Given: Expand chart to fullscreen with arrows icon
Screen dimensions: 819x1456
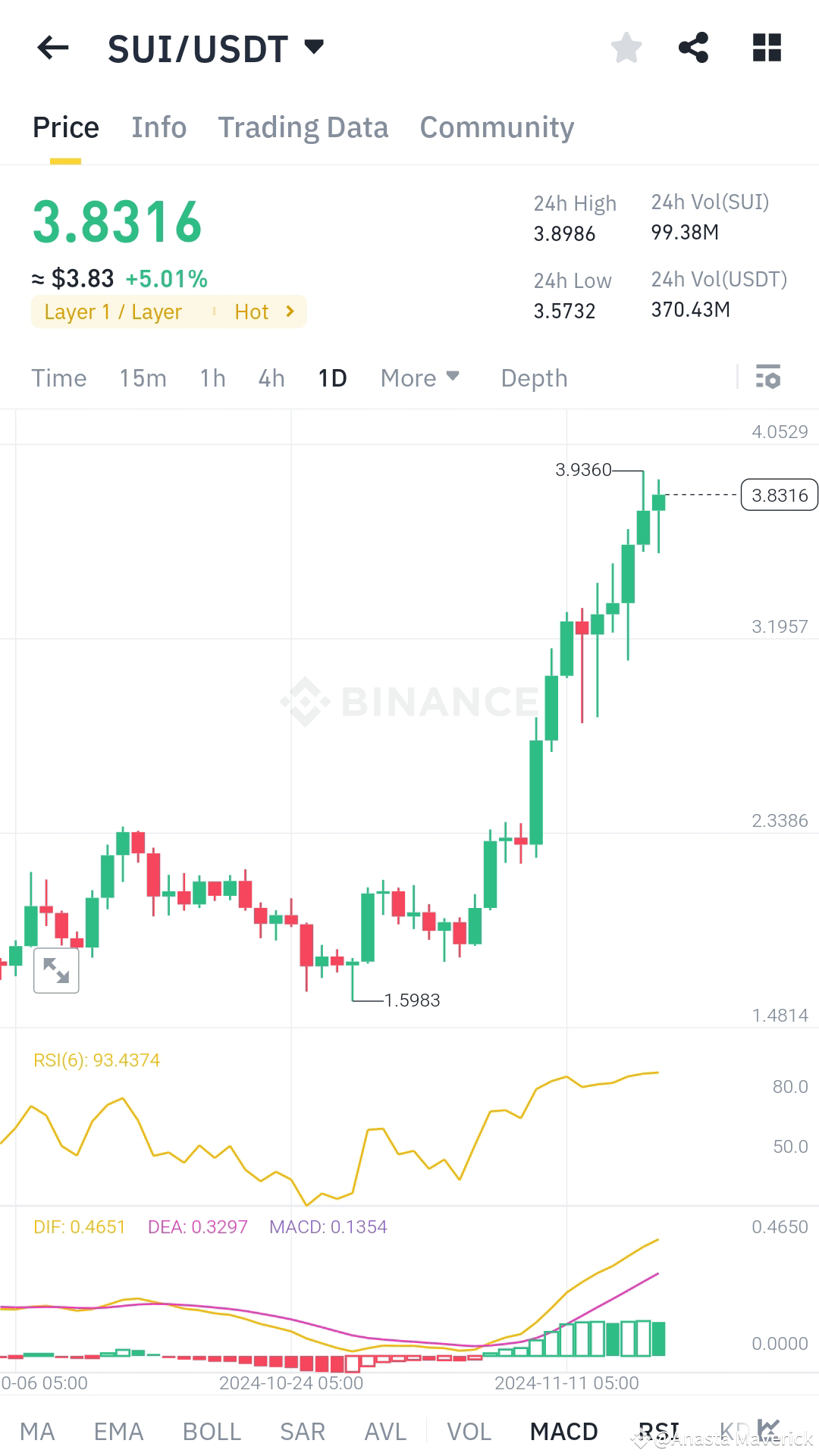Looking at the screenshot, I should pos(57,970).
